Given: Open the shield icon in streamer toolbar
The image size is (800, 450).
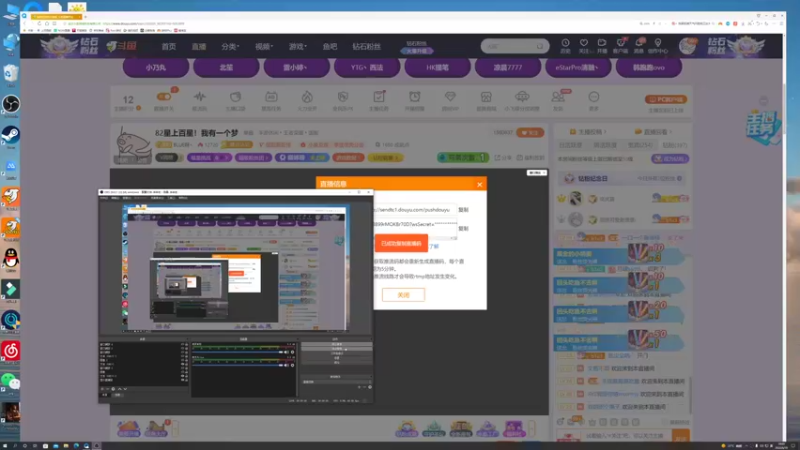Looking at the screenshot, I should tap(343, 97).
